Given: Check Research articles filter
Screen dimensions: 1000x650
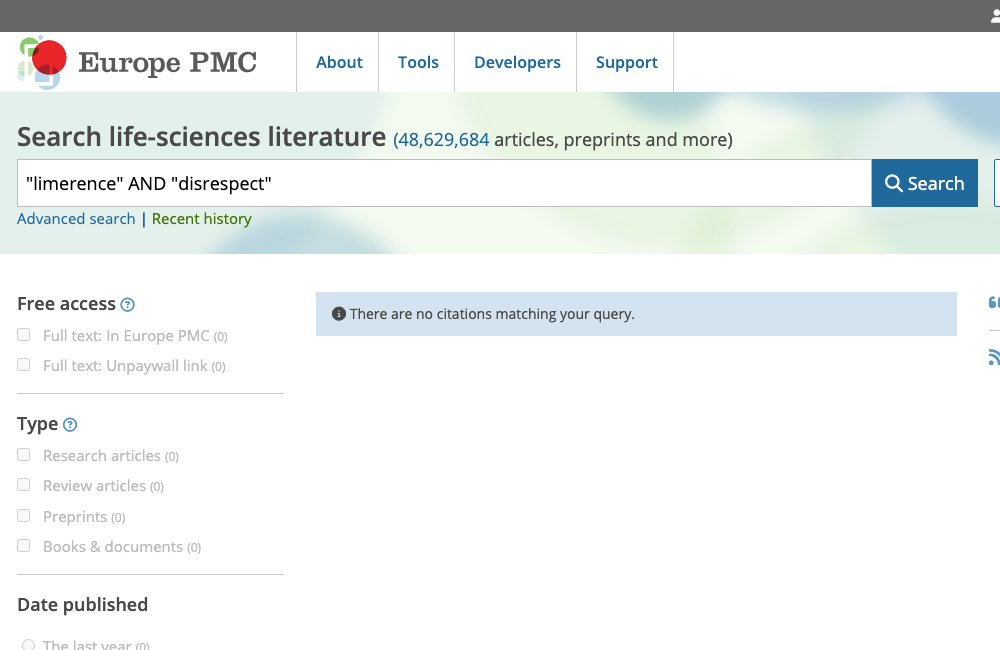Looking at the screenshot, I should pos(24,455).
